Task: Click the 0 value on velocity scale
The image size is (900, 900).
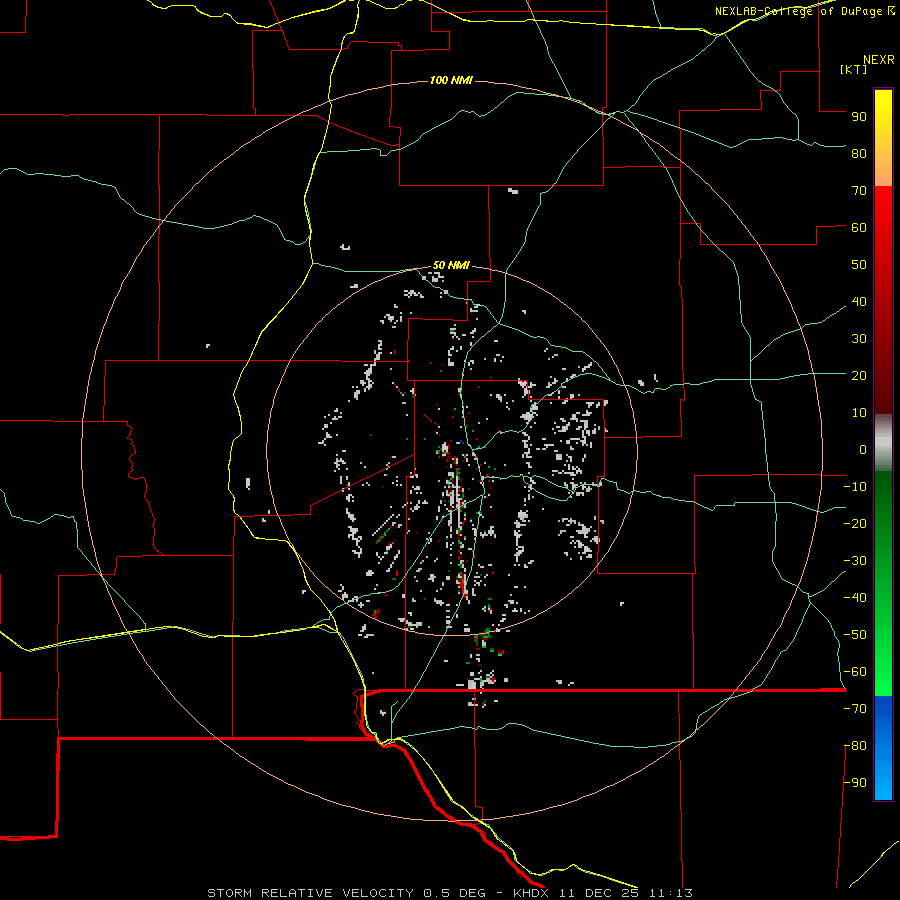Action: point(863,449)
